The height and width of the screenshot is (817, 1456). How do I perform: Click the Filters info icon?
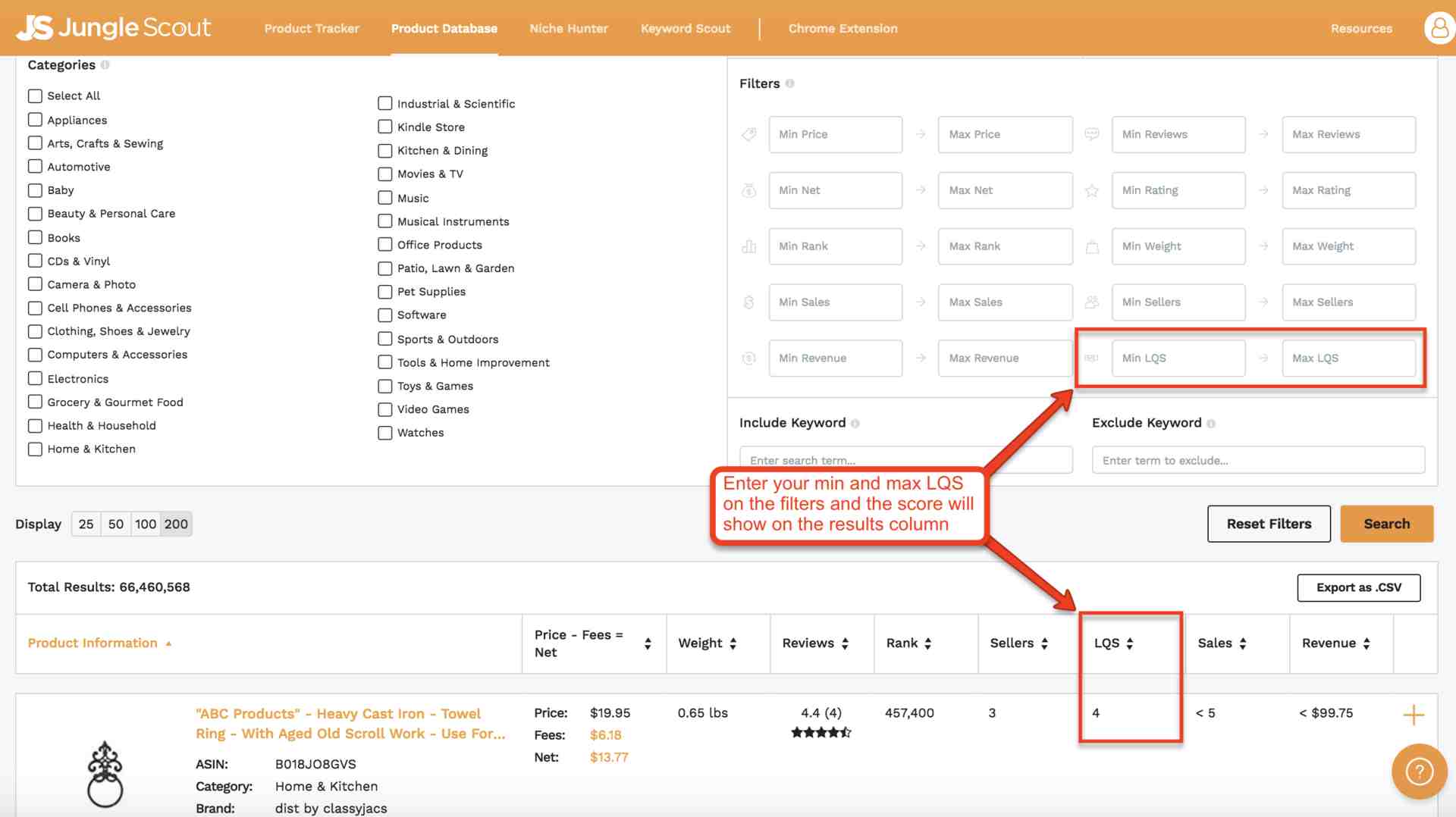789,83
